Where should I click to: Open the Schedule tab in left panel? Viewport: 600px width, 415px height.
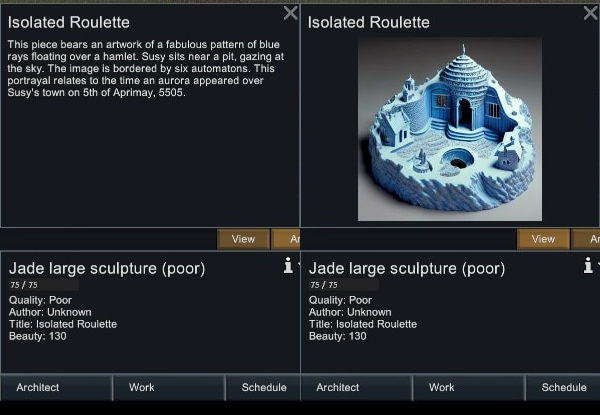coord(264,387)
